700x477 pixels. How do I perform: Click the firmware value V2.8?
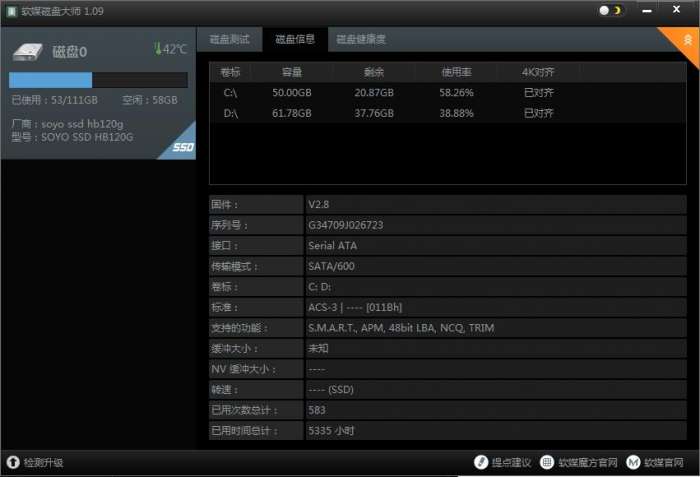point(318,205)
